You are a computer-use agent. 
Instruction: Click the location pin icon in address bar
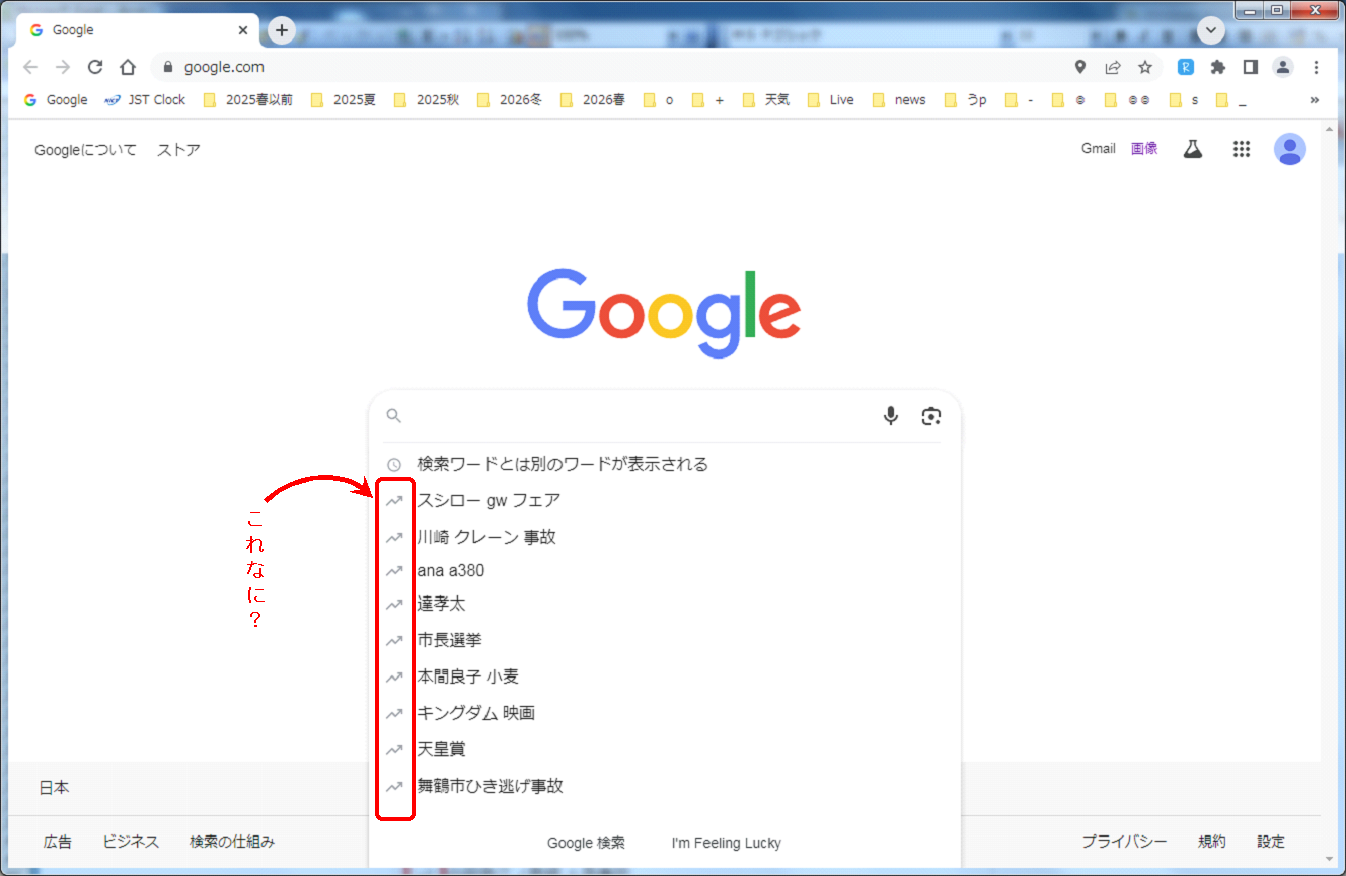[1080, 67]
